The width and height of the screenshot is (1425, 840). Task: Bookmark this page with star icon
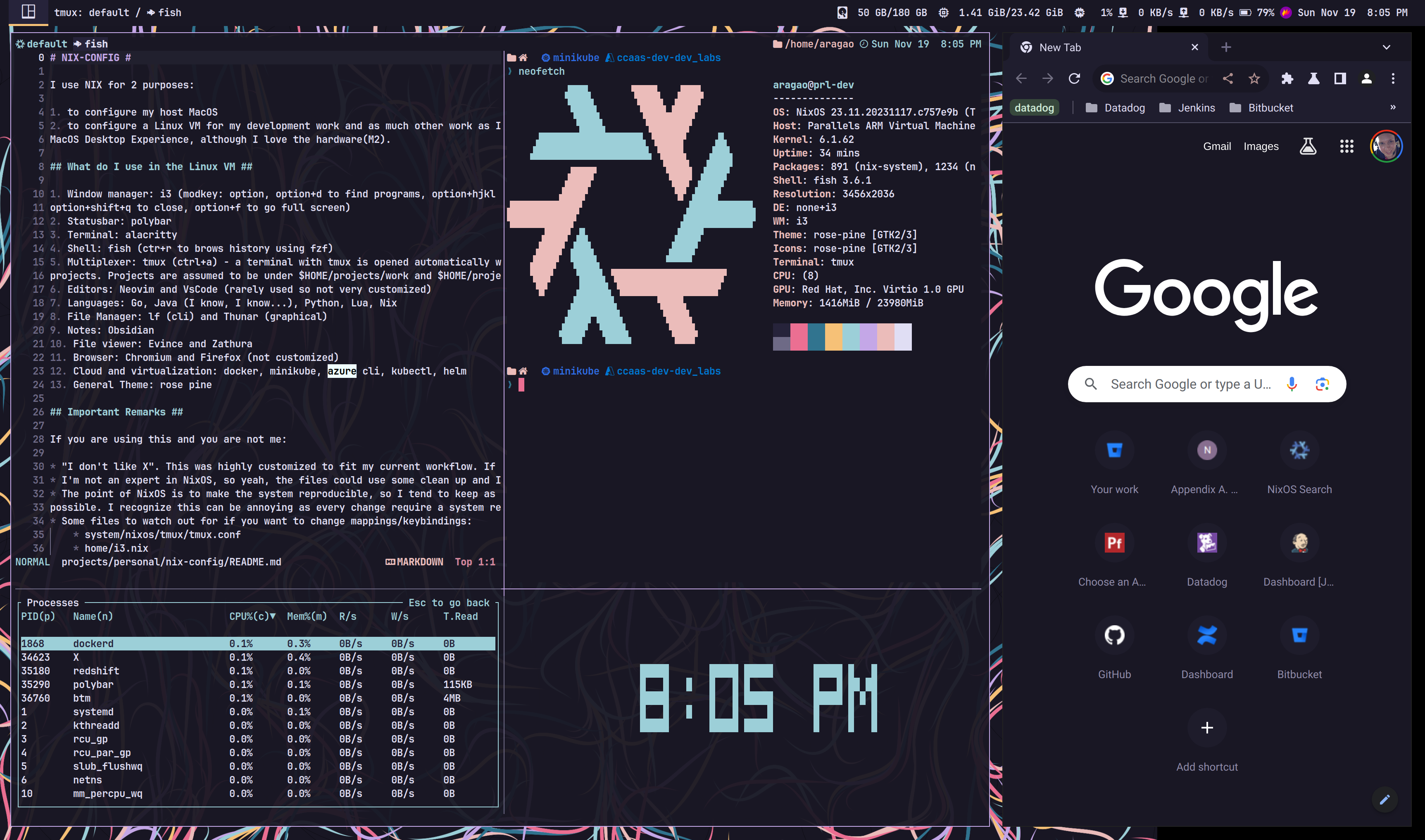coord(1254,79)
